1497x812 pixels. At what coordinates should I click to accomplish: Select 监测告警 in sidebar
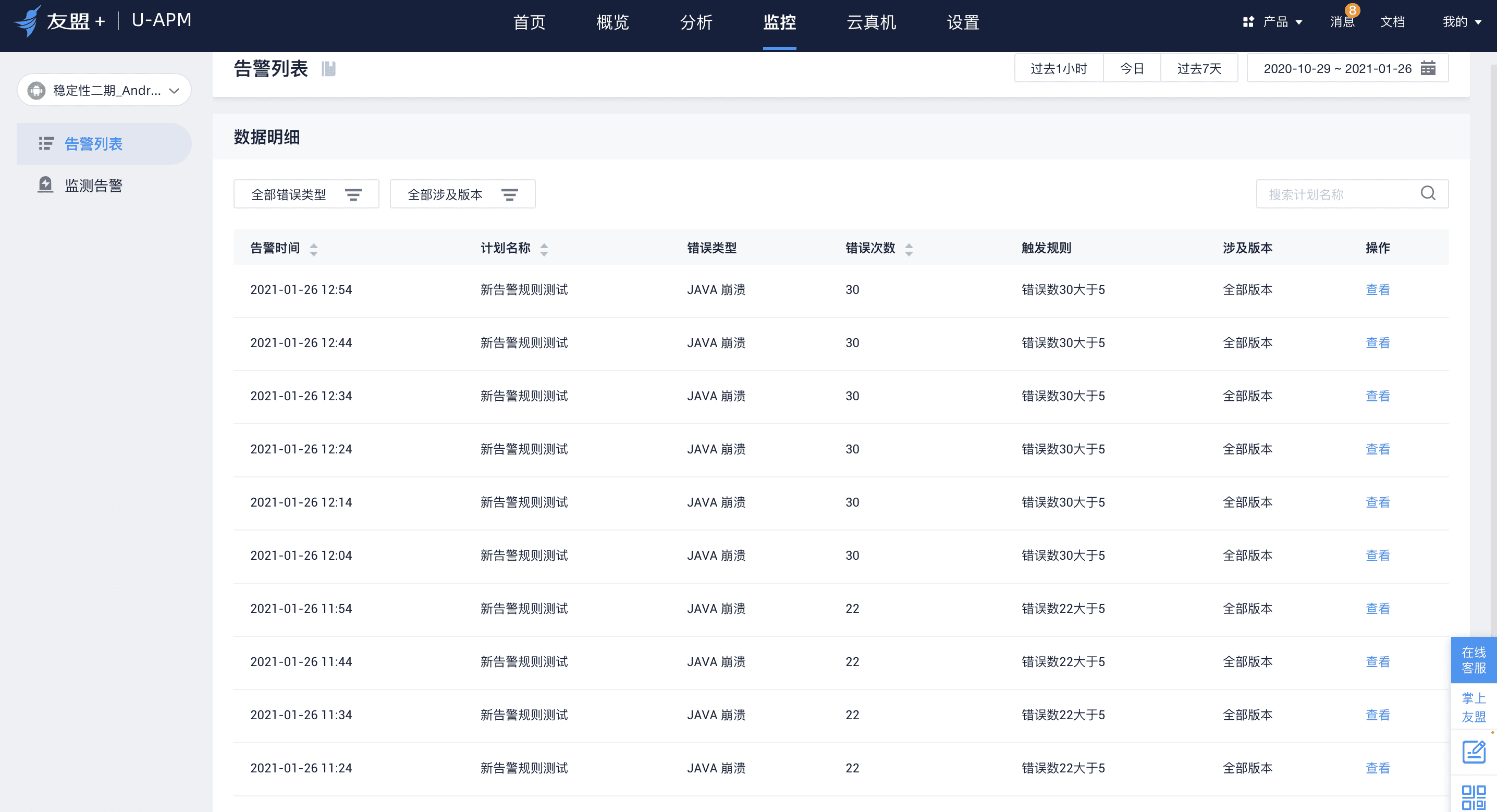point(104,186)
